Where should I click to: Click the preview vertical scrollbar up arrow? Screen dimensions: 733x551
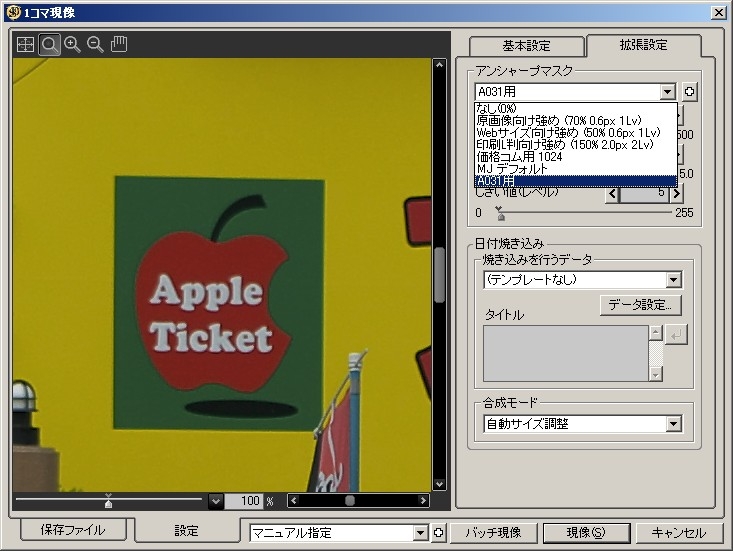pos(439,65)
